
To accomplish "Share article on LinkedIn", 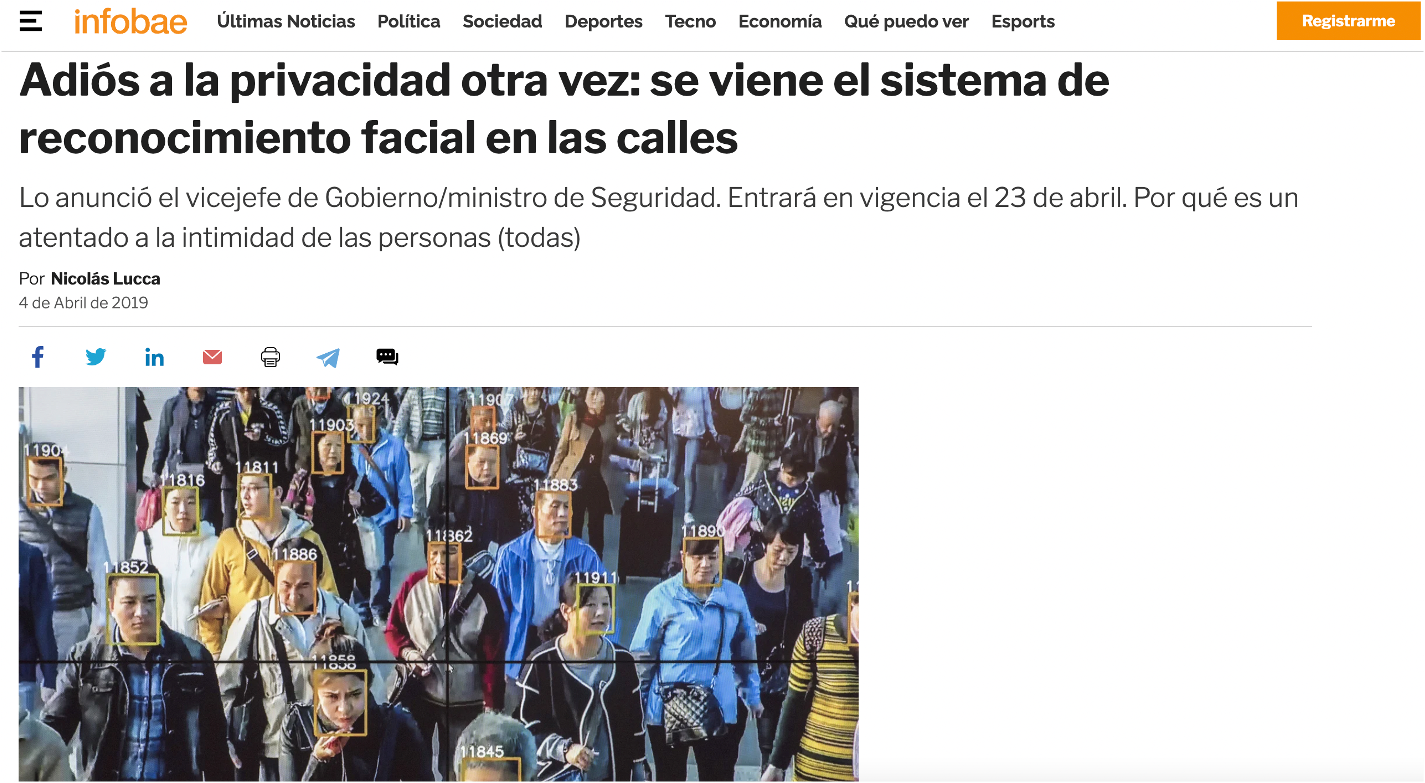I will tap(154, 357).
